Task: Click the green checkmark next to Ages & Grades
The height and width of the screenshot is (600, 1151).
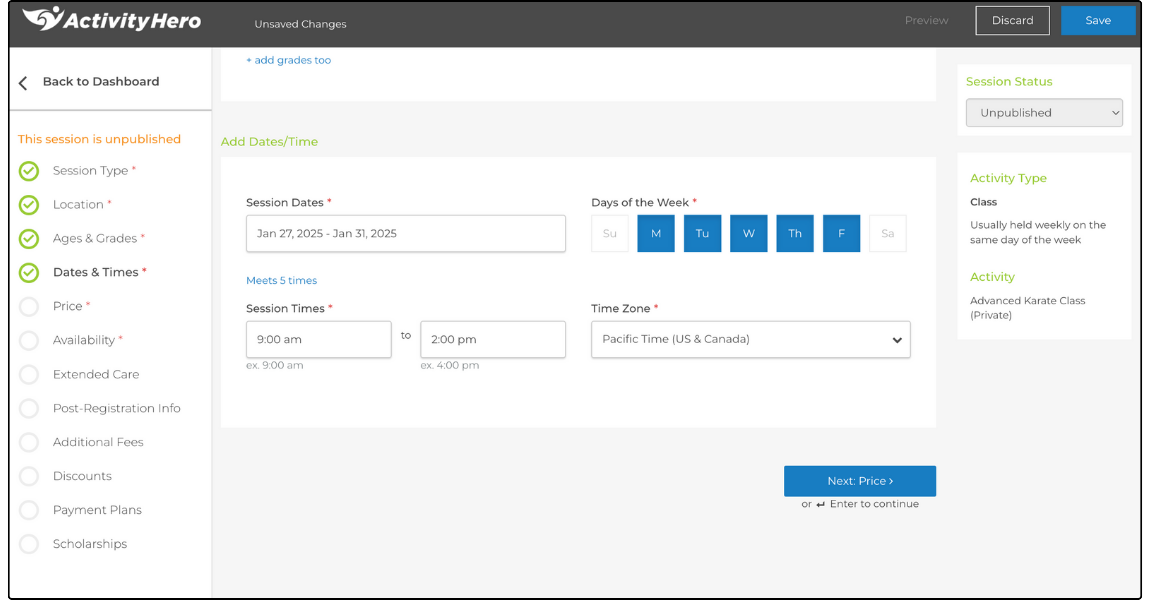Action: click(x=29, y=239)
